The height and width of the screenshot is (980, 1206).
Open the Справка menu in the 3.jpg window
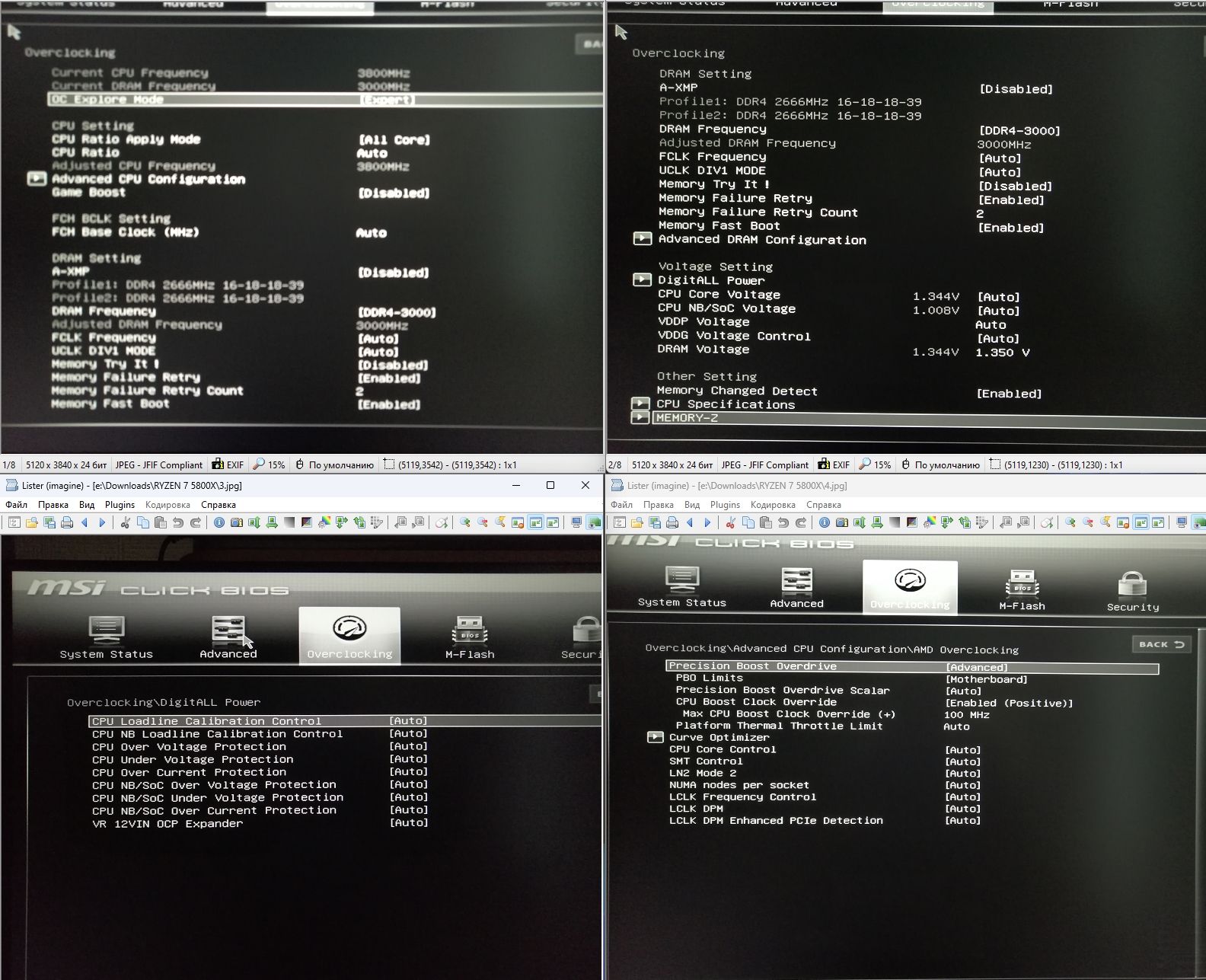219,505
